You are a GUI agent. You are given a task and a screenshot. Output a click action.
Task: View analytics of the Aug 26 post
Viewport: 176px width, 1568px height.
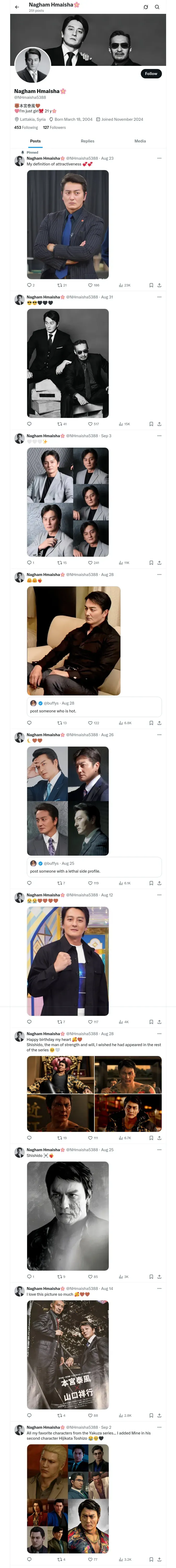pyautogui.click(x=124, y=883)
